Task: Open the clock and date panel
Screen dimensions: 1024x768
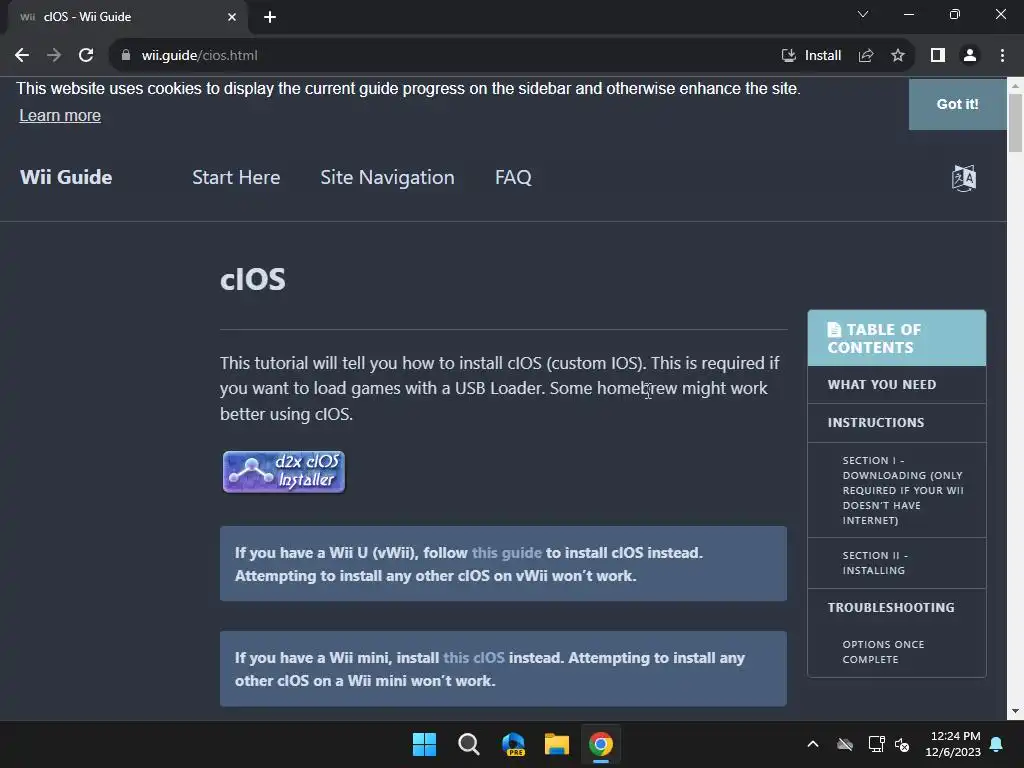Action: pyautogui.click(x=953, y=744)
